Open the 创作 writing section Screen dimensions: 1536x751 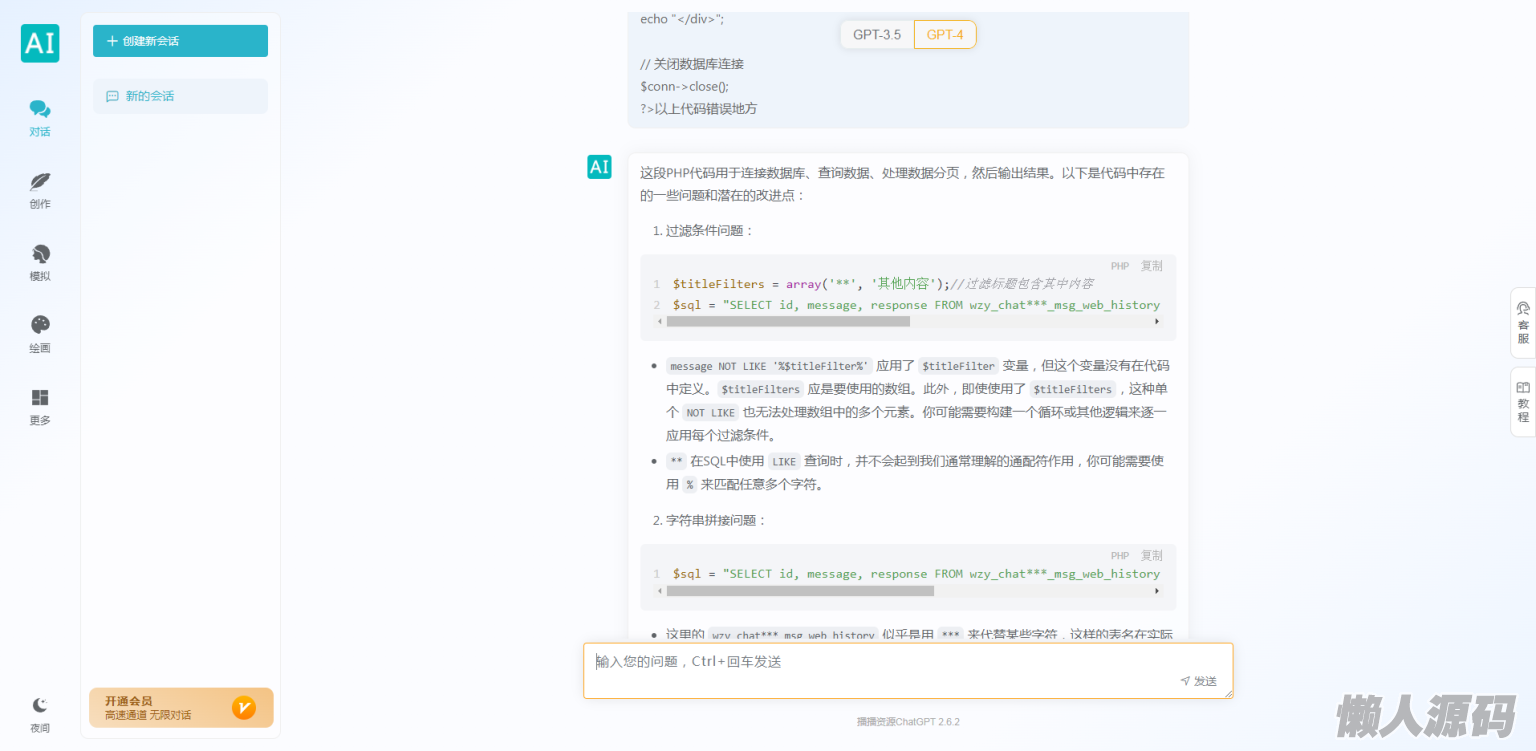pos(40,190)
